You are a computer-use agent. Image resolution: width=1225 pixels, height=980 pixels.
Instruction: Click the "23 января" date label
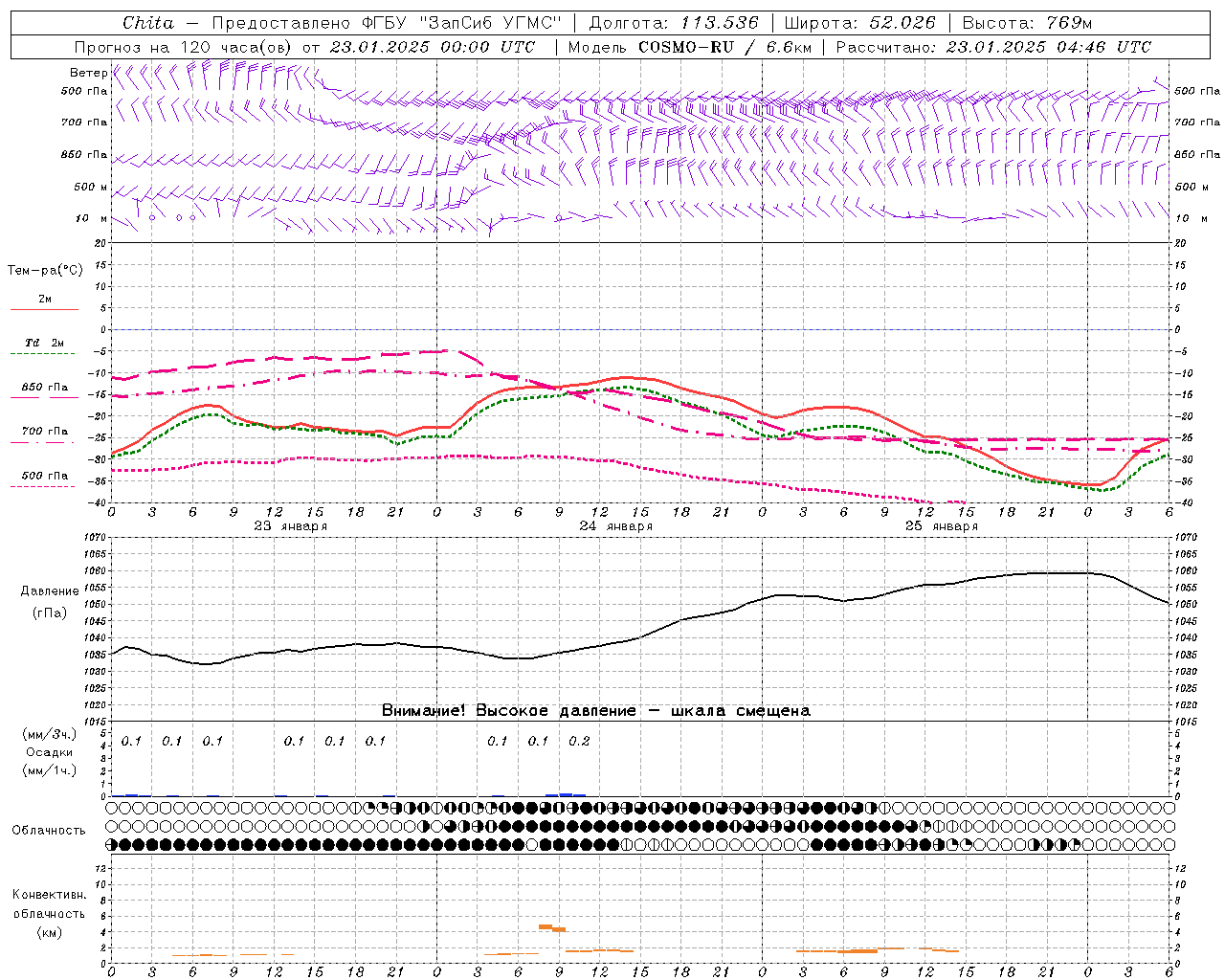tap(290, 526)
